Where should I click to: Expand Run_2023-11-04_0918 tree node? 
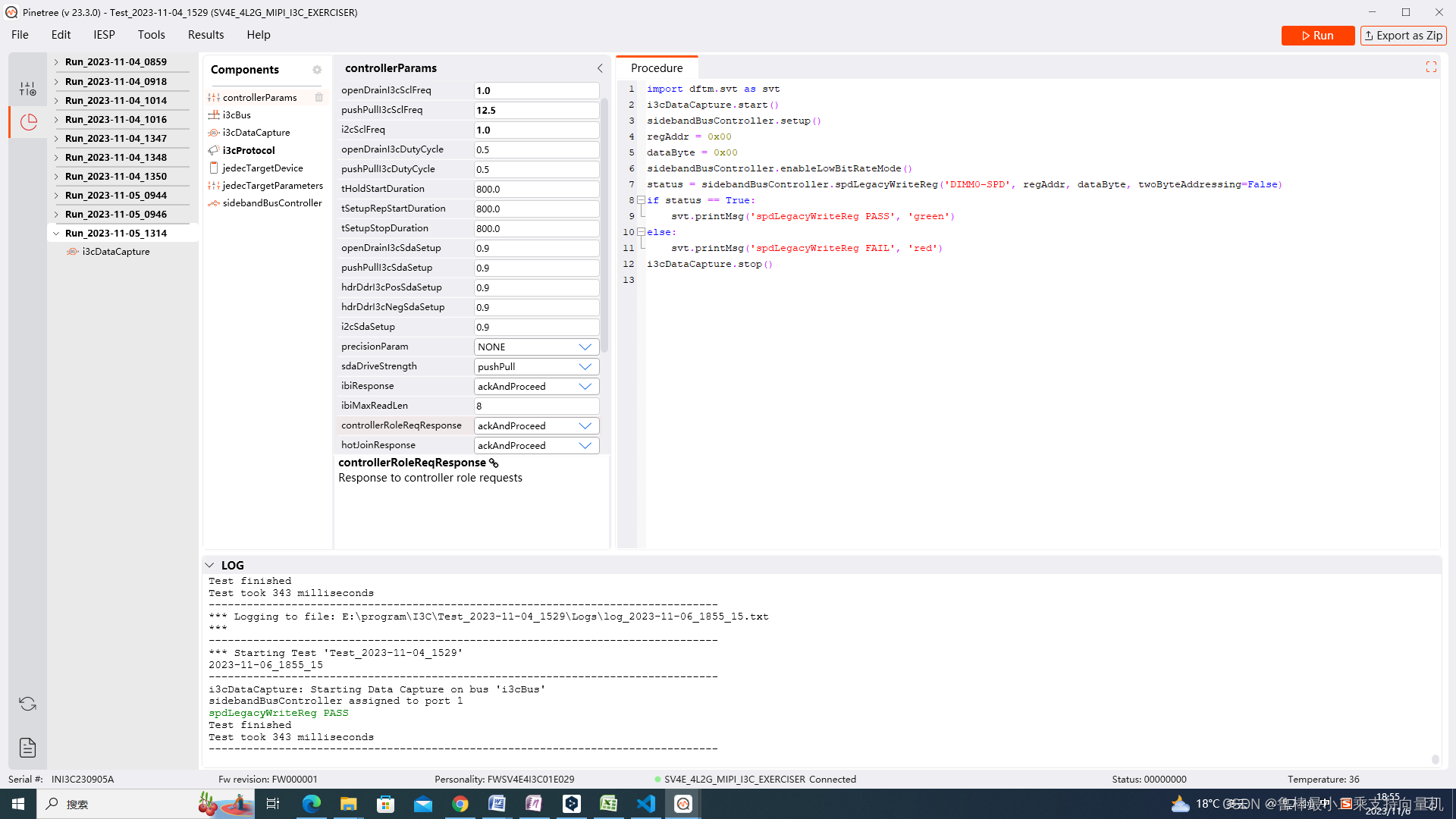point(56,81)
